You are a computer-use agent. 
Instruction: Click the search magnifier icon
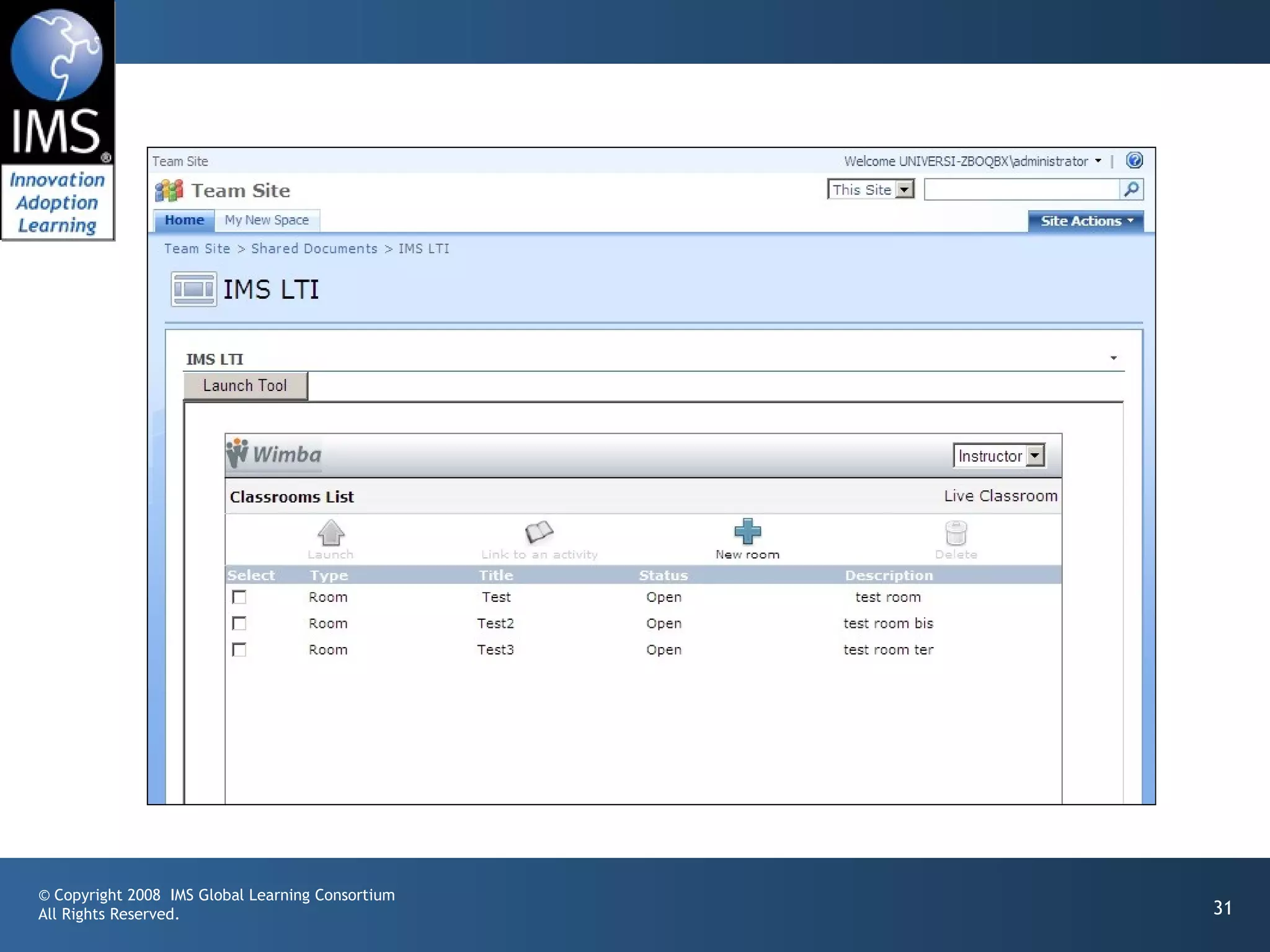(1131, 189)
